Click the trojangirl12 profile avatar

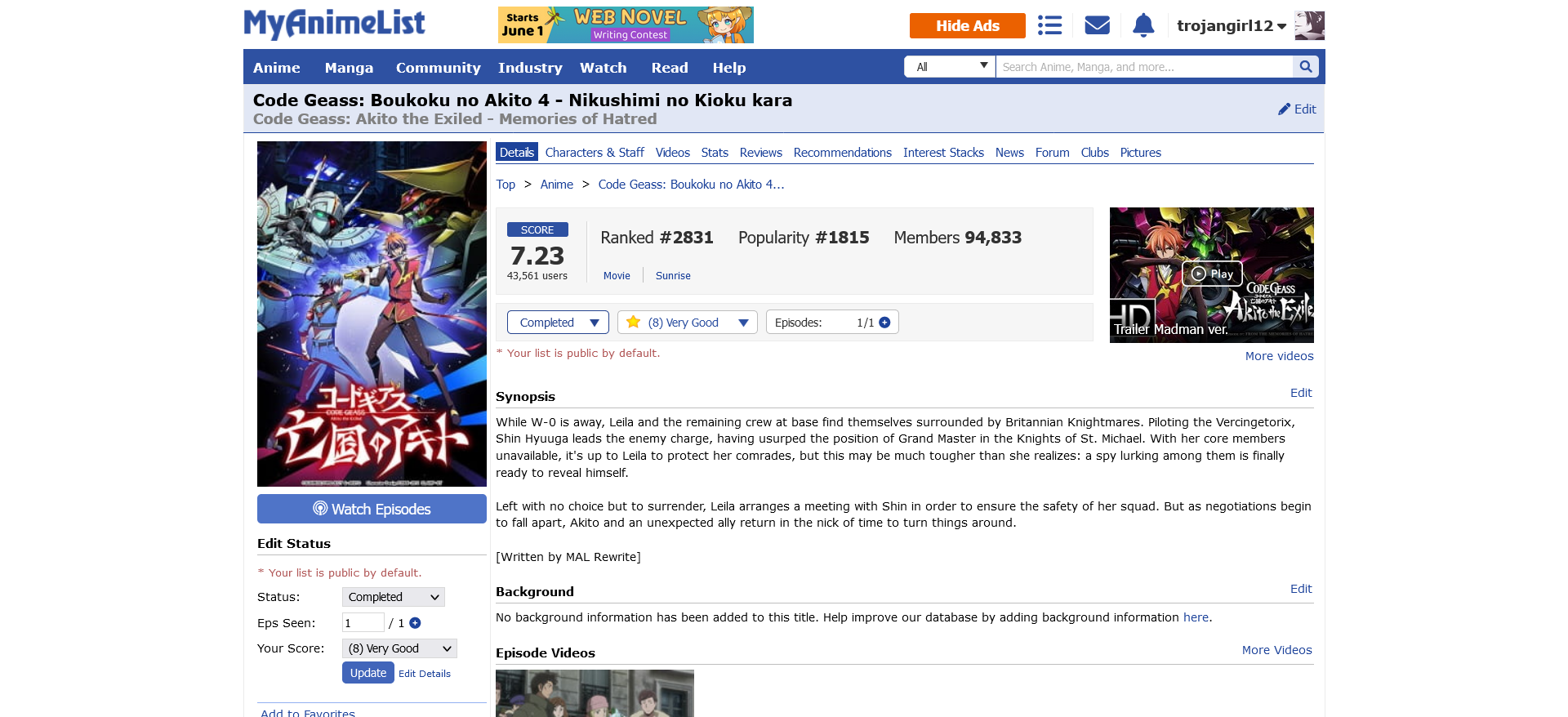coord(1309,25)
